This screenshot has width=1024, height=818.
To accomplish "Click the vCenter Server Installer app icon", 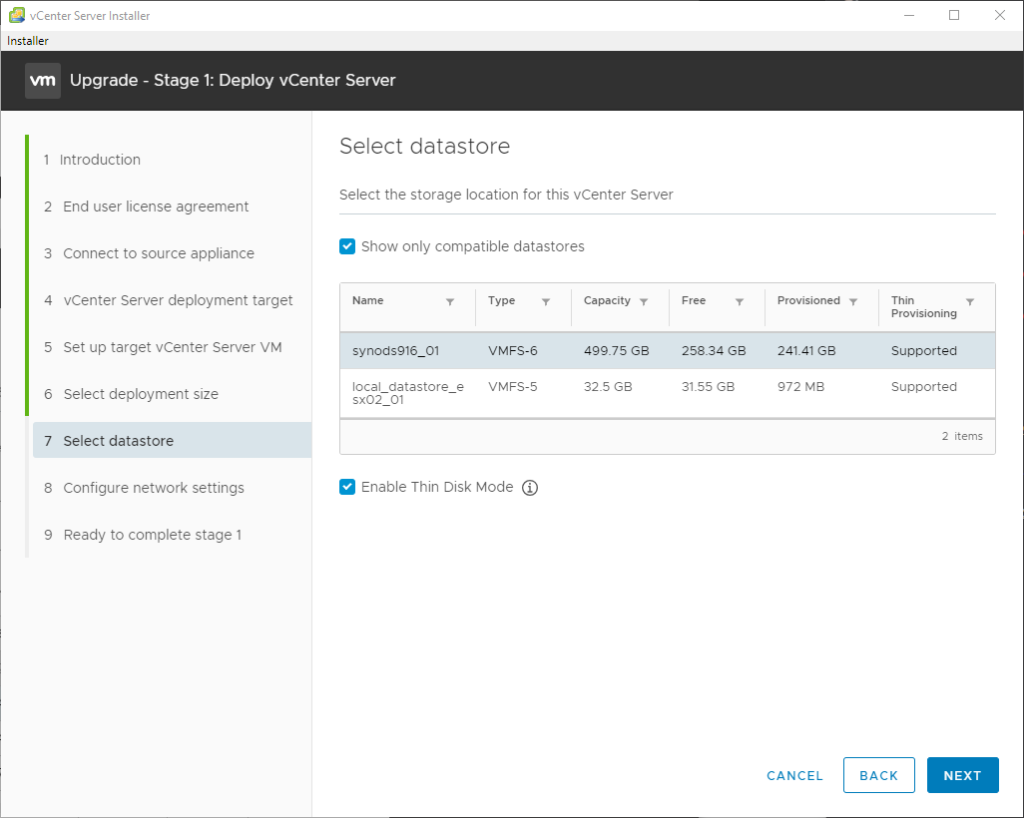I will 16,15.
